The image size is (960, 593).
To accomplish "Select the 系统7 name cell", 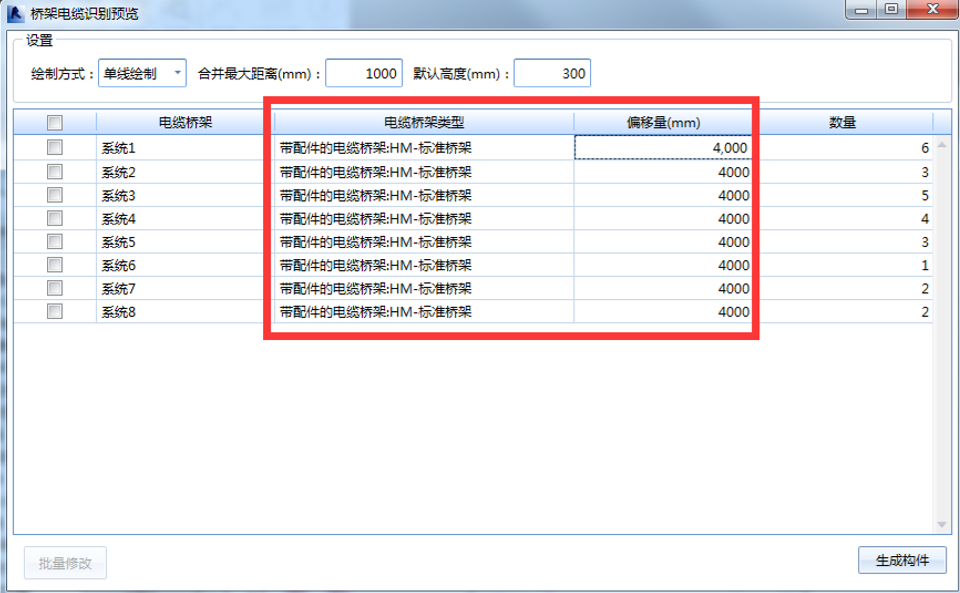I will pos(185,288).
